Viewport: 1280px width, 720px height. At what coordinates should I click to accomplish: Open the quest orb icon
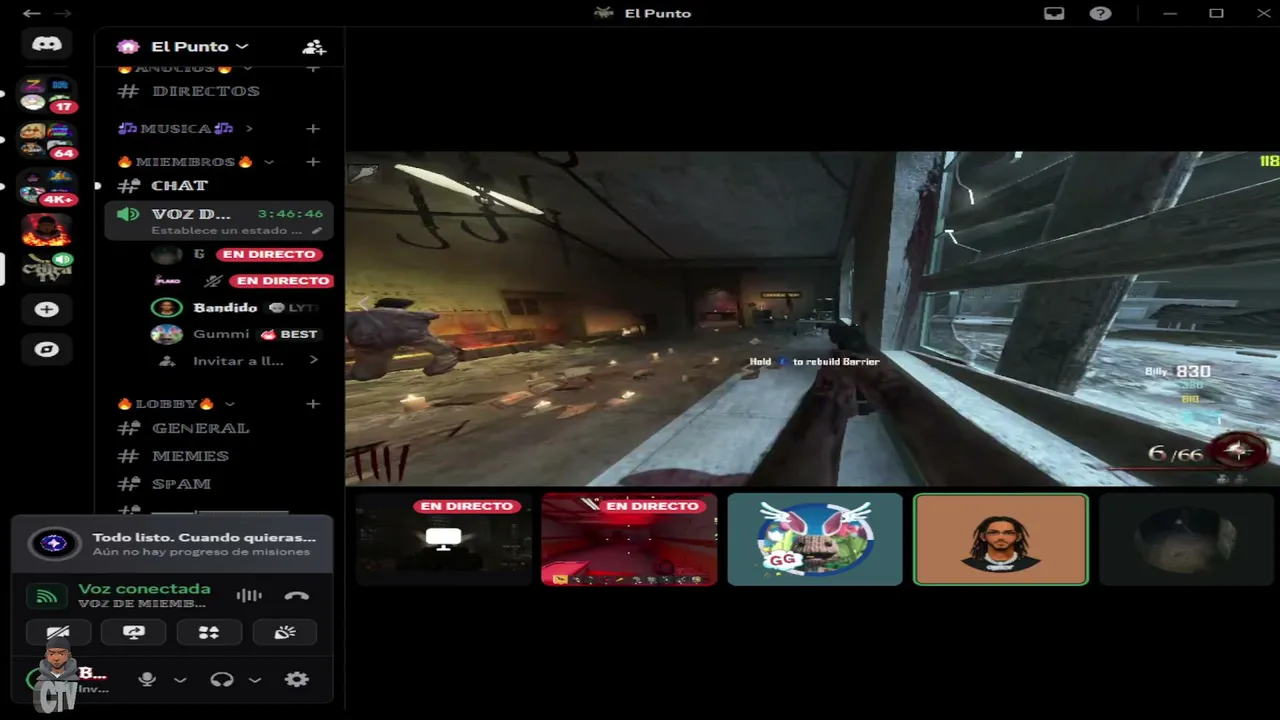tap(54, 544)
